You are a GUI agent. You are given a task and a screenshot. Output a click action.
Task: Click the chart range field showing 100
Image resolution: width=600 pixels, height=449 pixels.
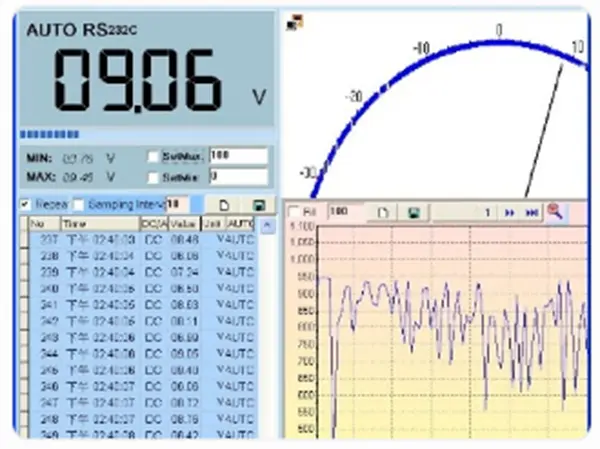[x=345, y=212]
